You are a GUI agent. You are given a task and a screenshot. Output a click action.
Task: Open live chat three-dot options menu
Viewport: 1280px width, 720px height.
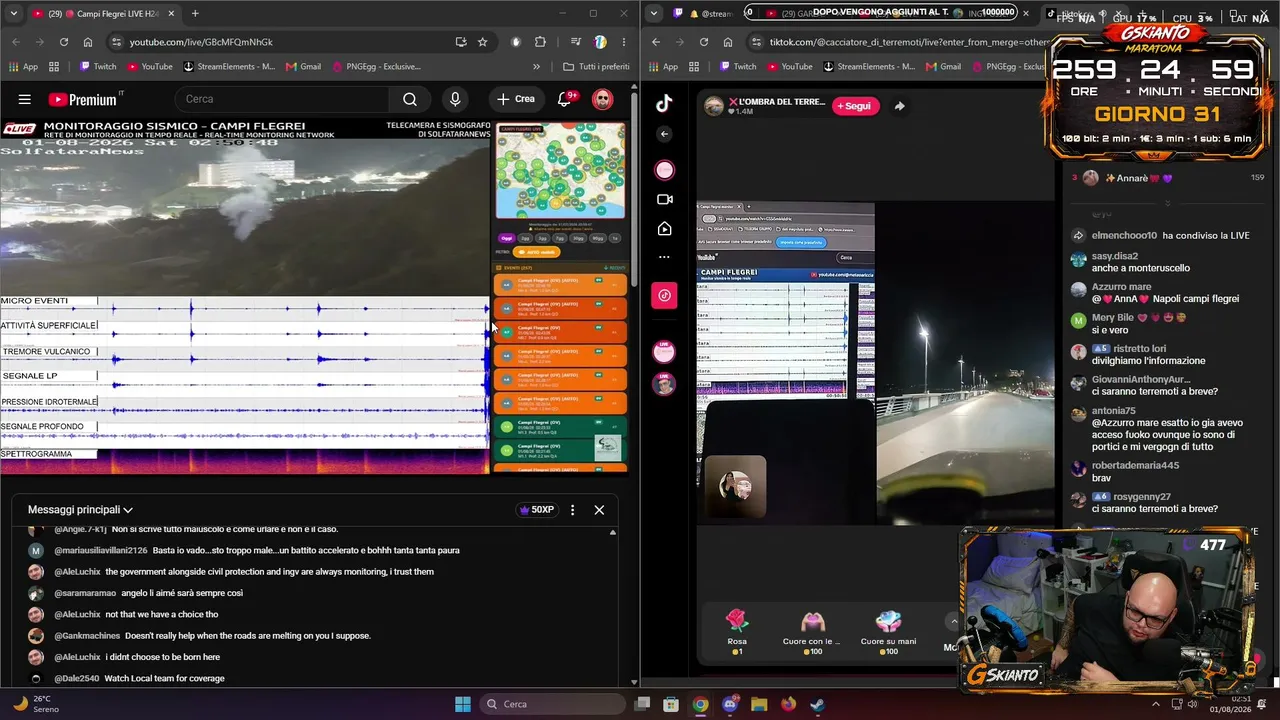click(572, 510)
